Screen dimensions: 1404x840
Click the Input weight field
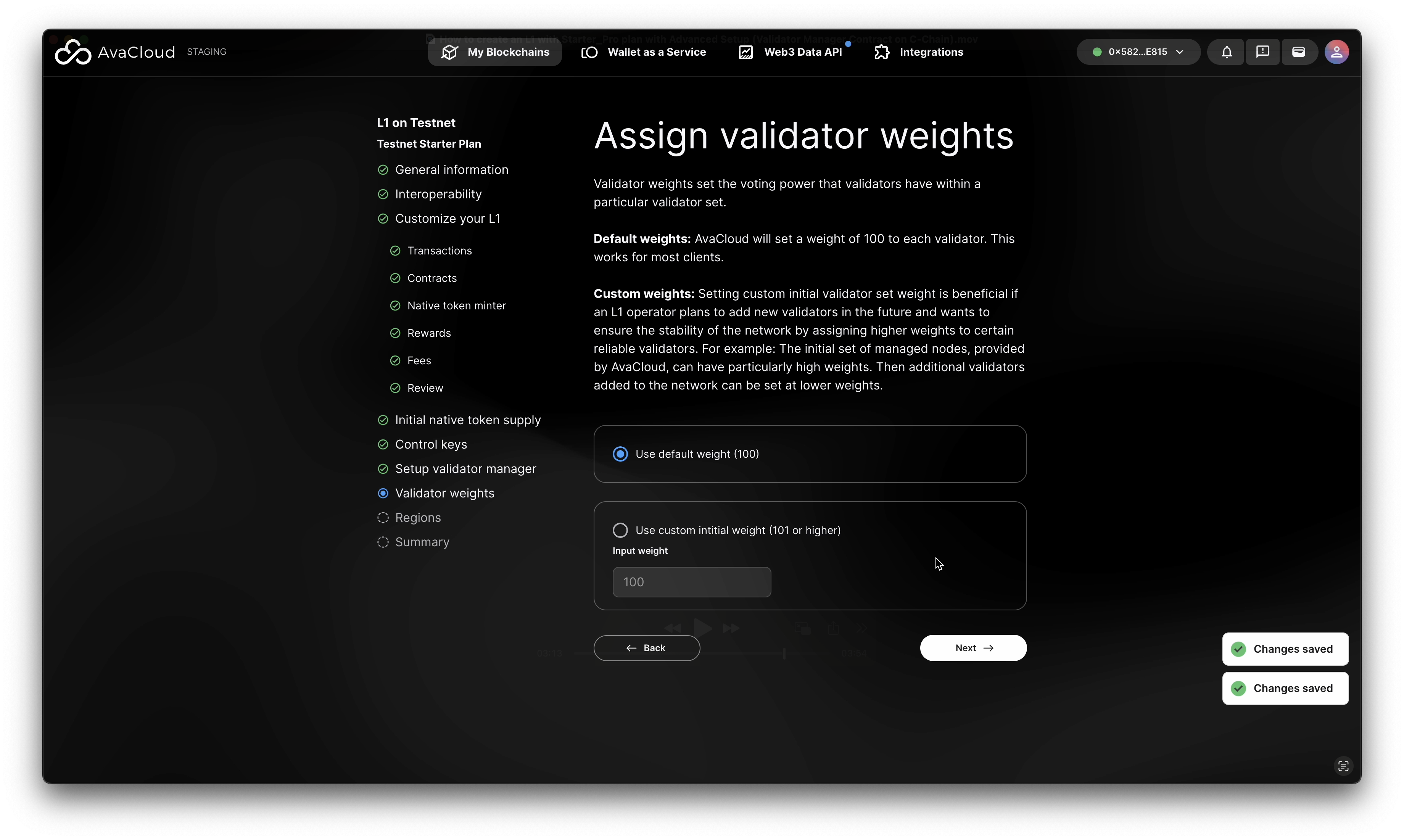click(691, 582)
